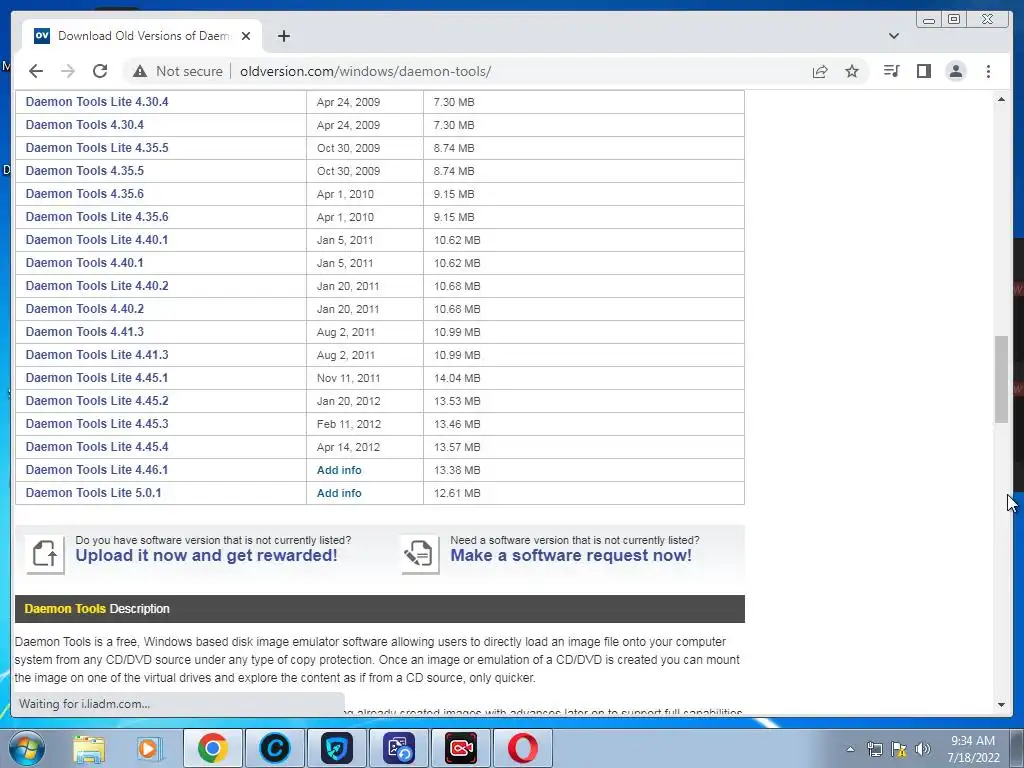Open Daemon Tools Lite 4.45.3 link
This screenshot has width=1024, height=768.
coord(97,423)
